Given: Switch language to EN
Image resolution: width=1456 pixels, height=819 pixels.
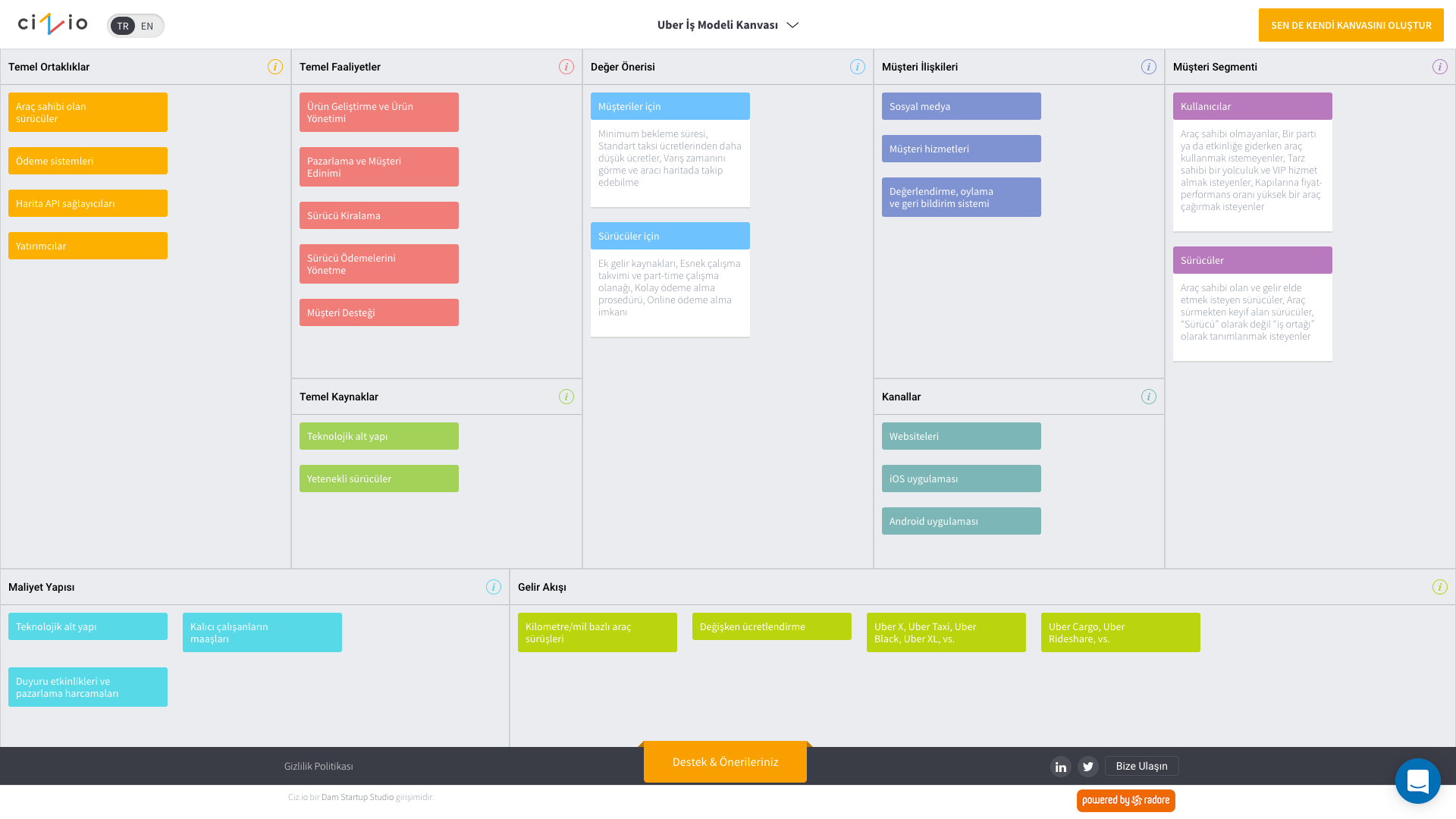Looking at the screenshot, I should 147,26.
